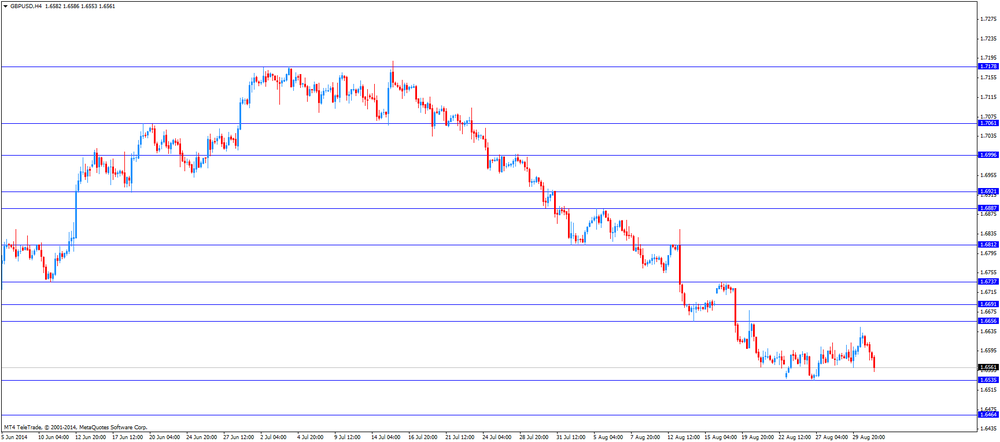Click the 24 Jun 20:00 time label

click(202, 438)
